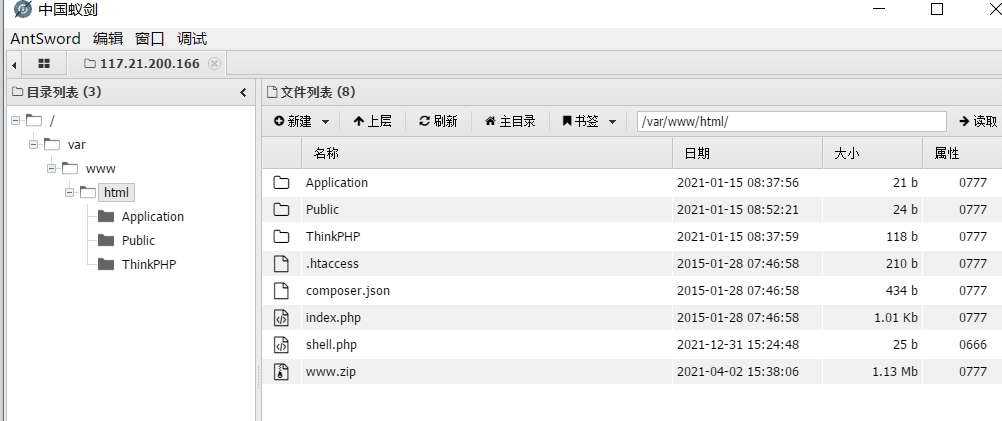
Task: Refresh the list with 刷新
Action: point(438,121)
